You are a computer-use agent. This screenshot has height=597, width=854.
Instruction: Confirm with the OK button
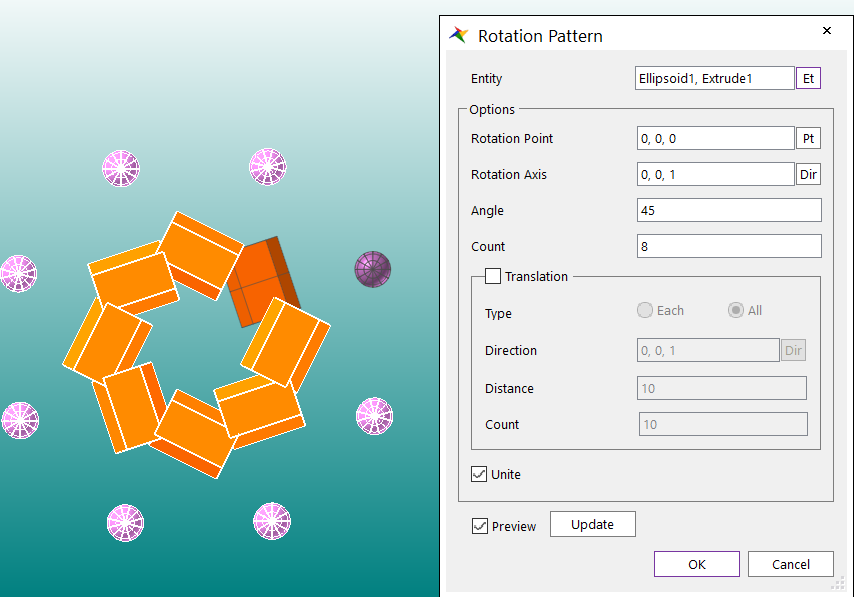(696, 564)
